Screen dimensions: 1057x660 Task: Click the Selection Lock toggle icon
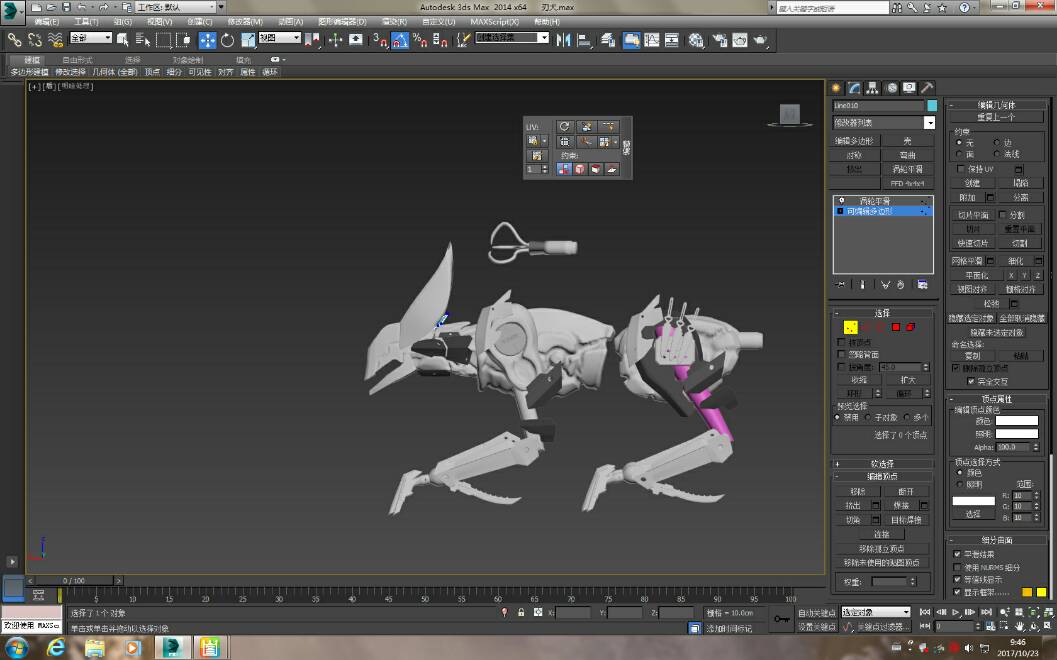521,612
